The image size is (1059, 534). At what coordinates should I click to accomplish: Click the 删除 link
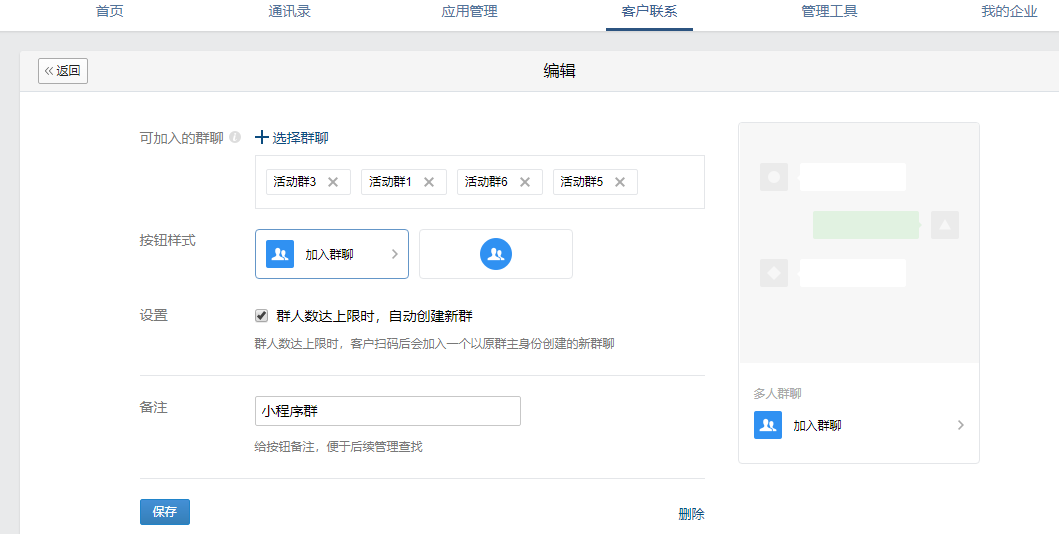click(x=691, y=514)
